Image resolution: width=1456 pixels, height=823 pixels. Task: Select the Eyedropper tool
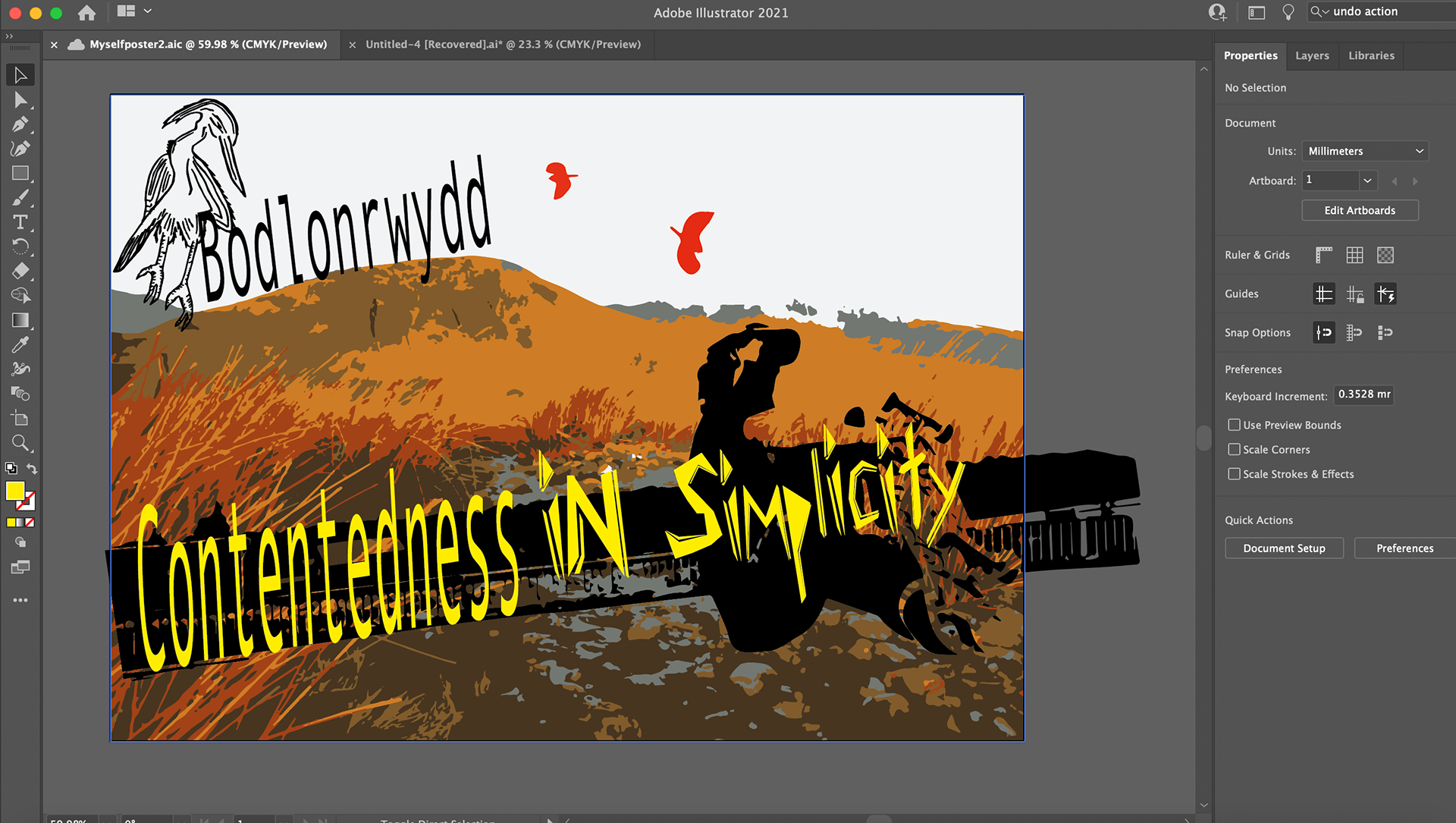(x=20, y=344)
